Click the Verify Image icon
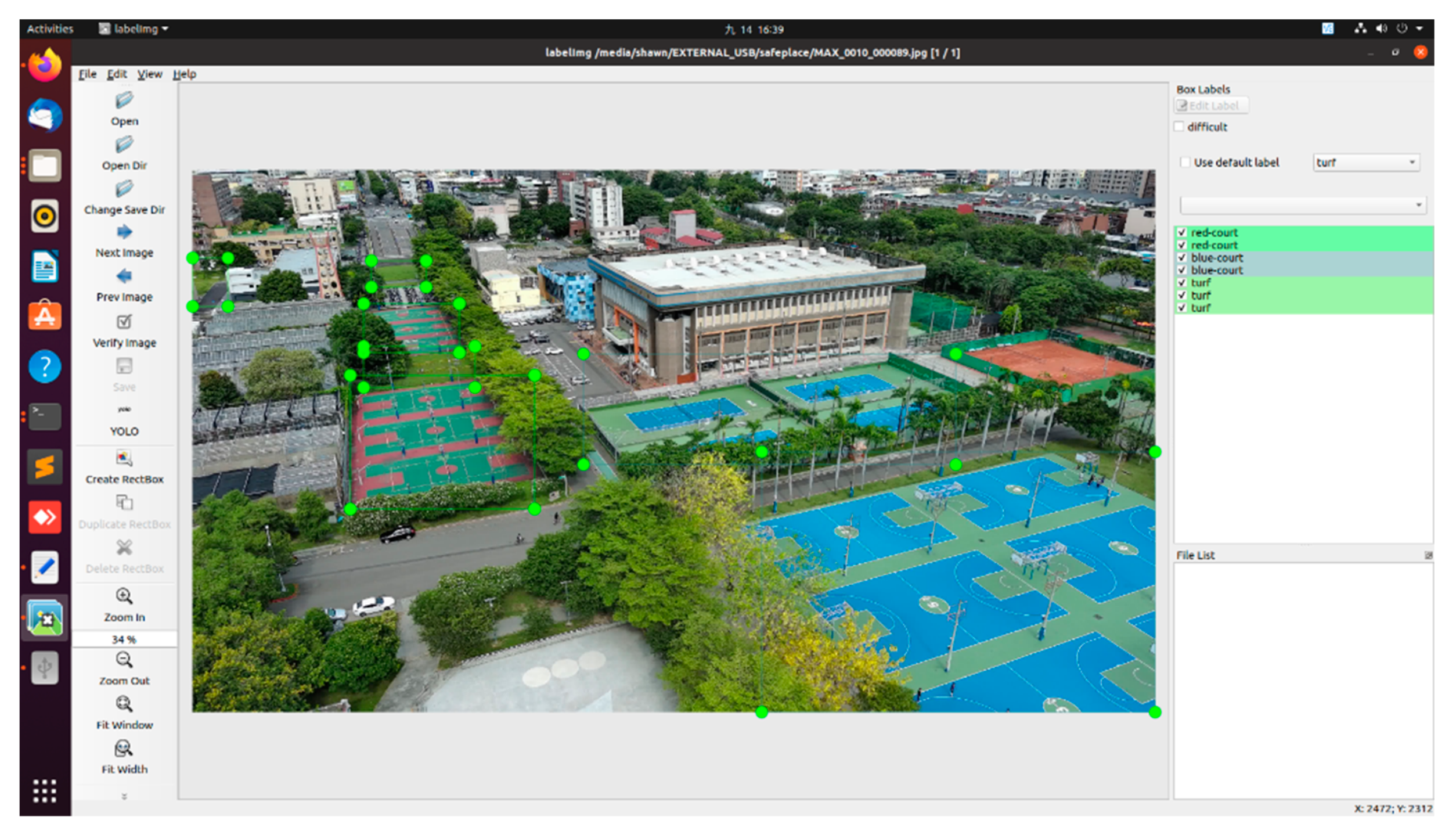This screenshot has width=1456, height=838. [124, 322]
